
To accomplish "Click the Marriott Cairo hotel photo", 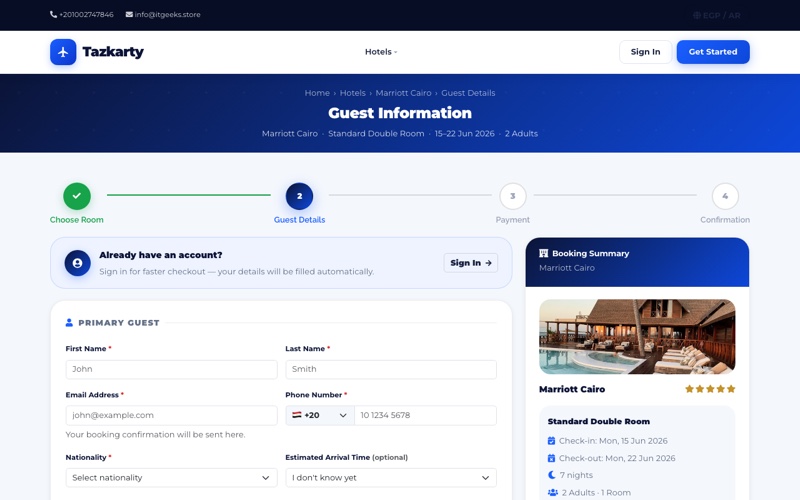I will [637, 336].
